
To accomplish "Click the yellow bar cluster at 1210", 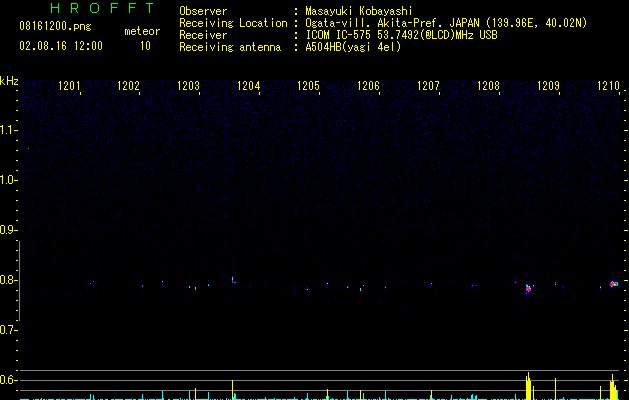I will (614, 387).
